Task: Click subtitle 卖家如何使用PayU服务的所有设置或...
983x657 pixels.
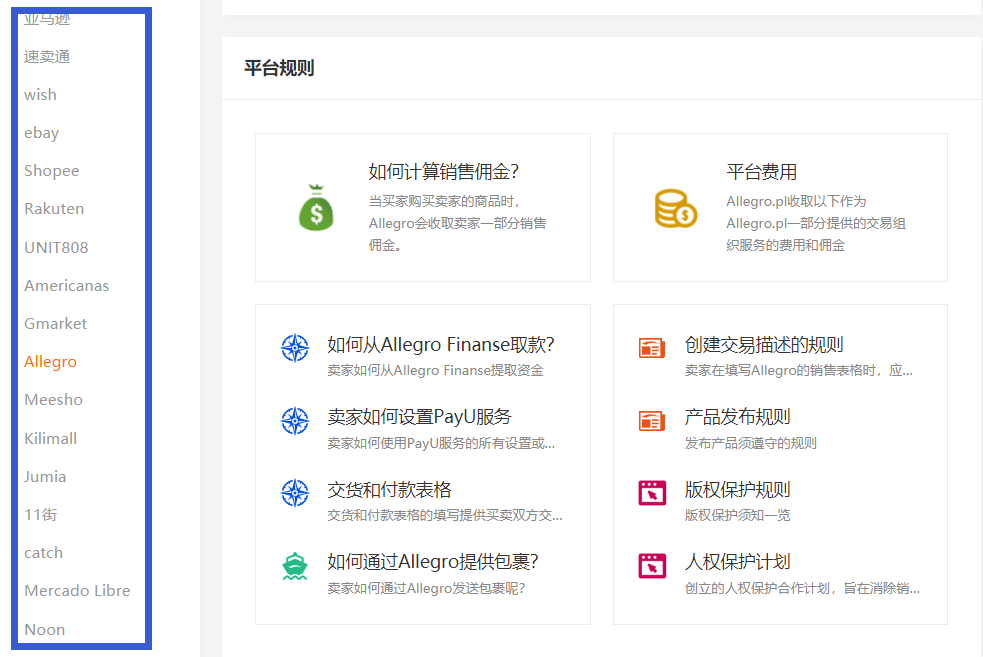Action: 441,443
